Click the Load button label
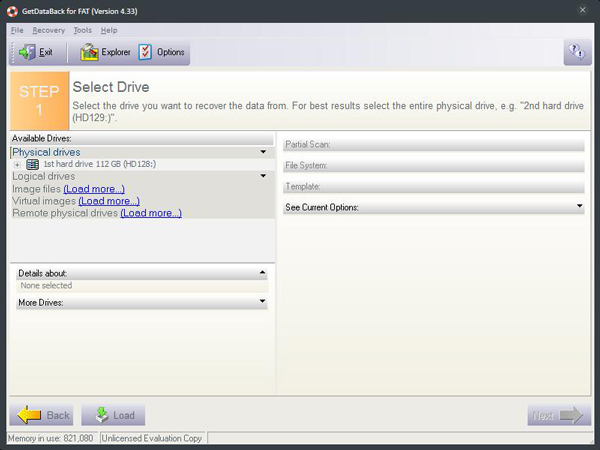This screenshot has height=450, width=600. click(124, 415)
